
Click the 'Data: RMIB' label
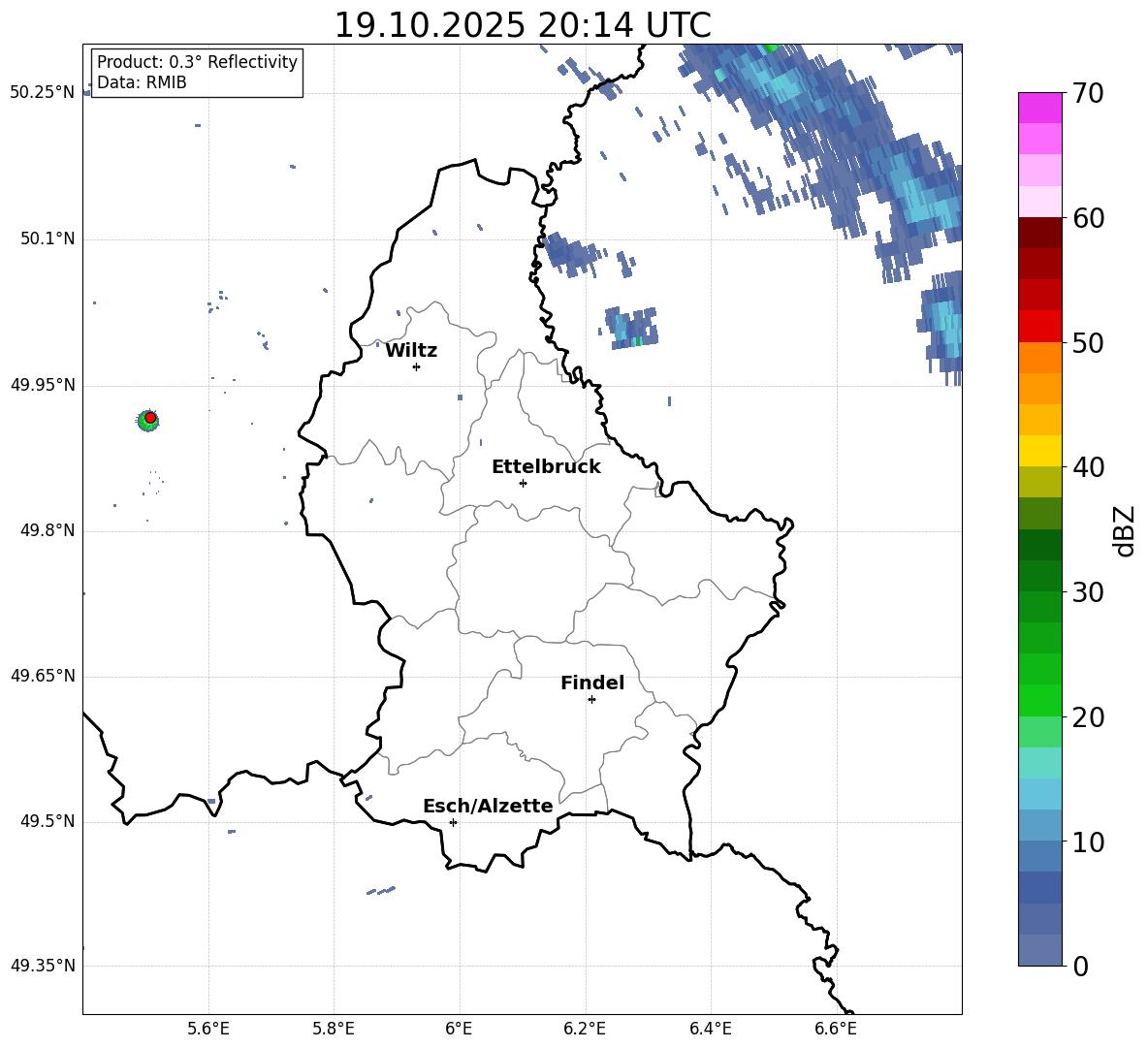pyautogui.click(x=142, y=82)
